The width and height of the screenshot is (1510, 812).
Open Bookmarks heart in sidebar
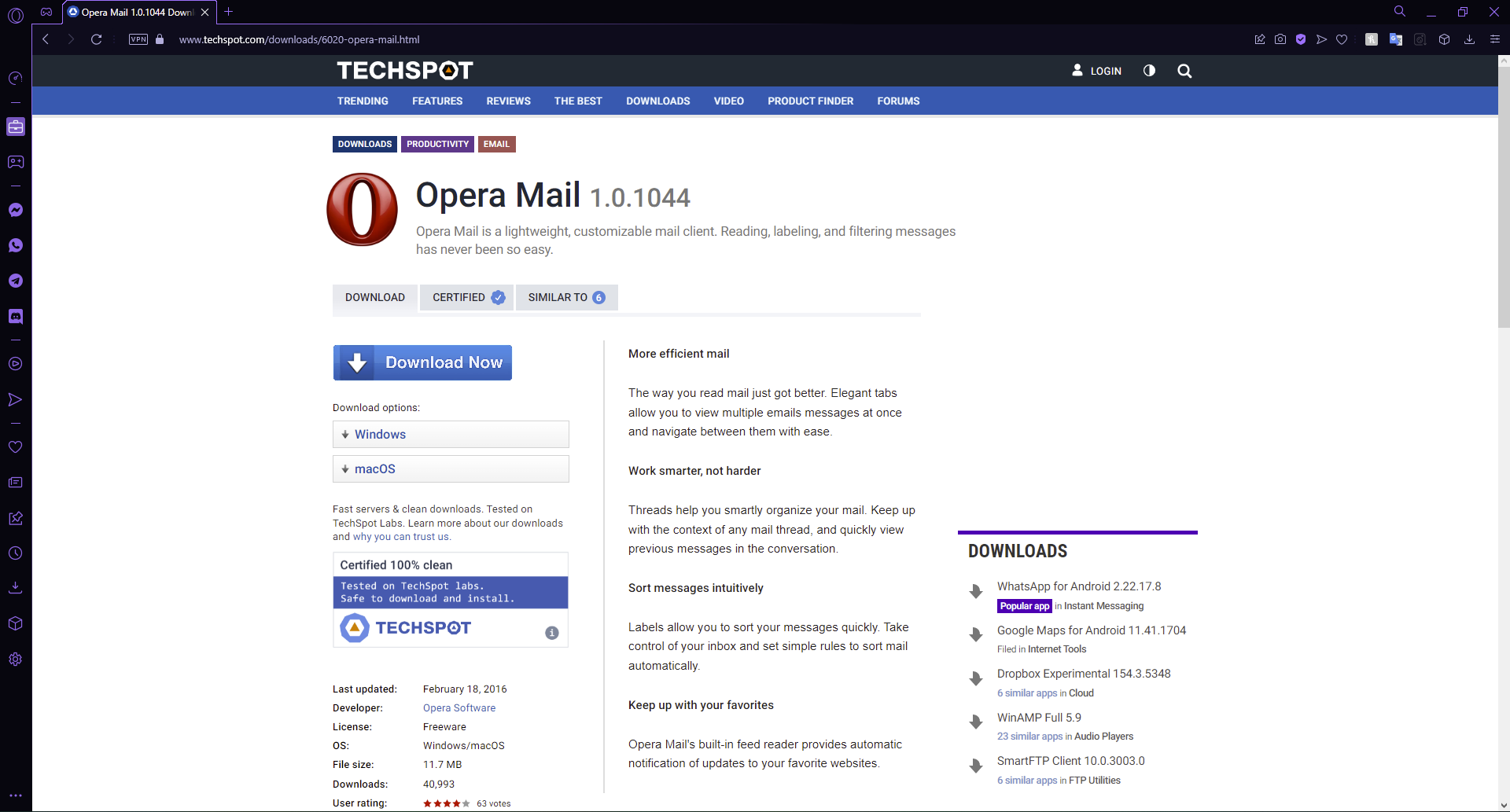pyautogui.click(x=16, y=446)
